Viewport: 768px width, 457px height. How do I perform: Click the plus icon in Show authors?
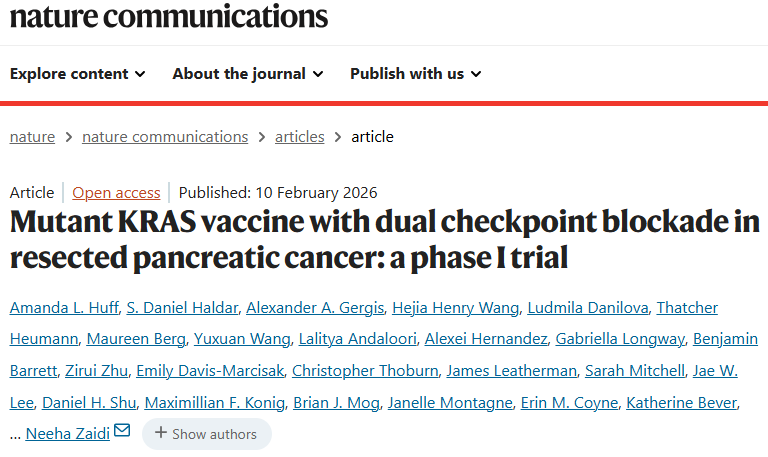tap(160, 434)
